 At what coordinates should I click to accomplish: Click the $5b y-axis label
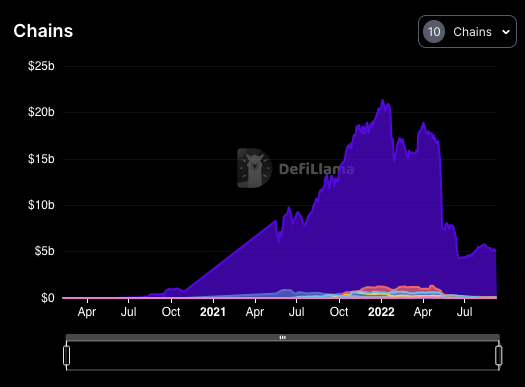point(45,251)
